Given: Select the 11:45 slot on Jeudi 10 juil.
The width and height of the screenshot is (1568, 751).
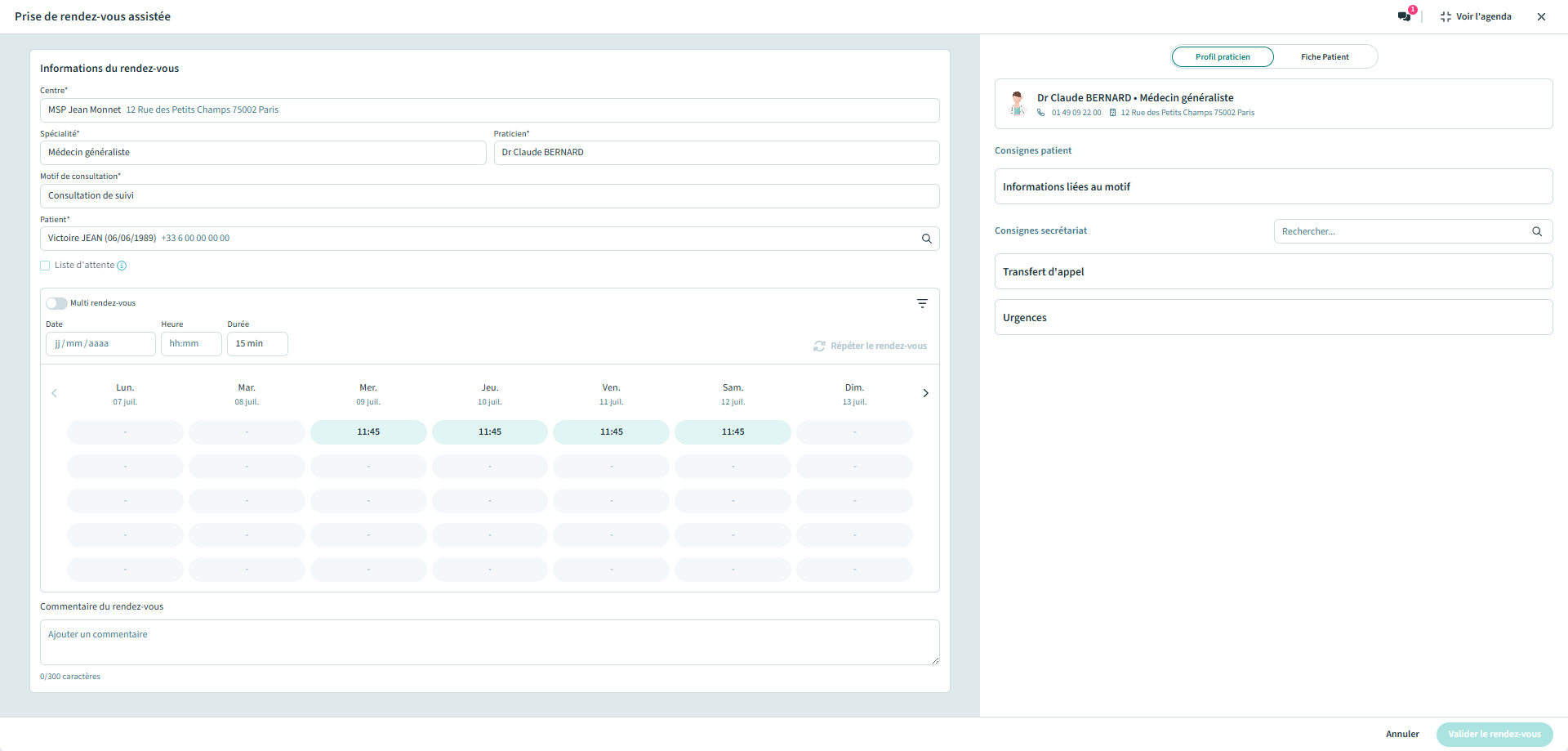Looking at the screenshot, I should point(489,432).
